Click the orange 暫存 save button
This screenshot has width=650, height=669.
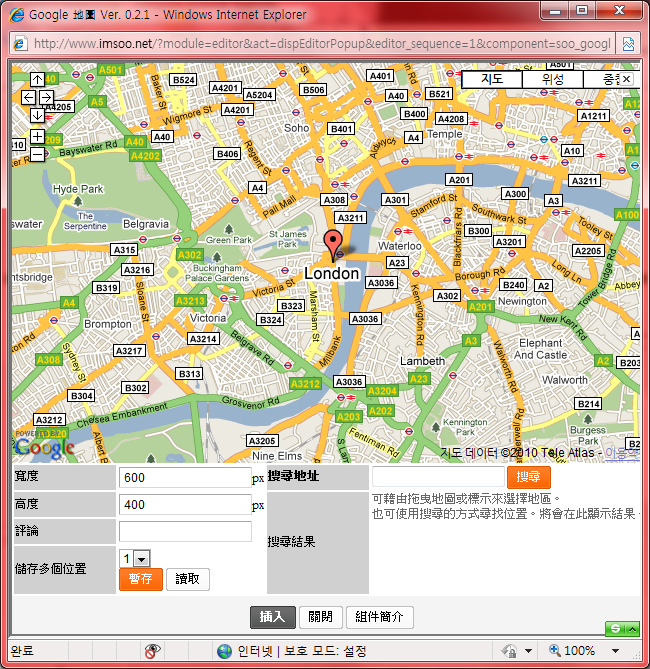pyautogui.click(x=141, y=579)
